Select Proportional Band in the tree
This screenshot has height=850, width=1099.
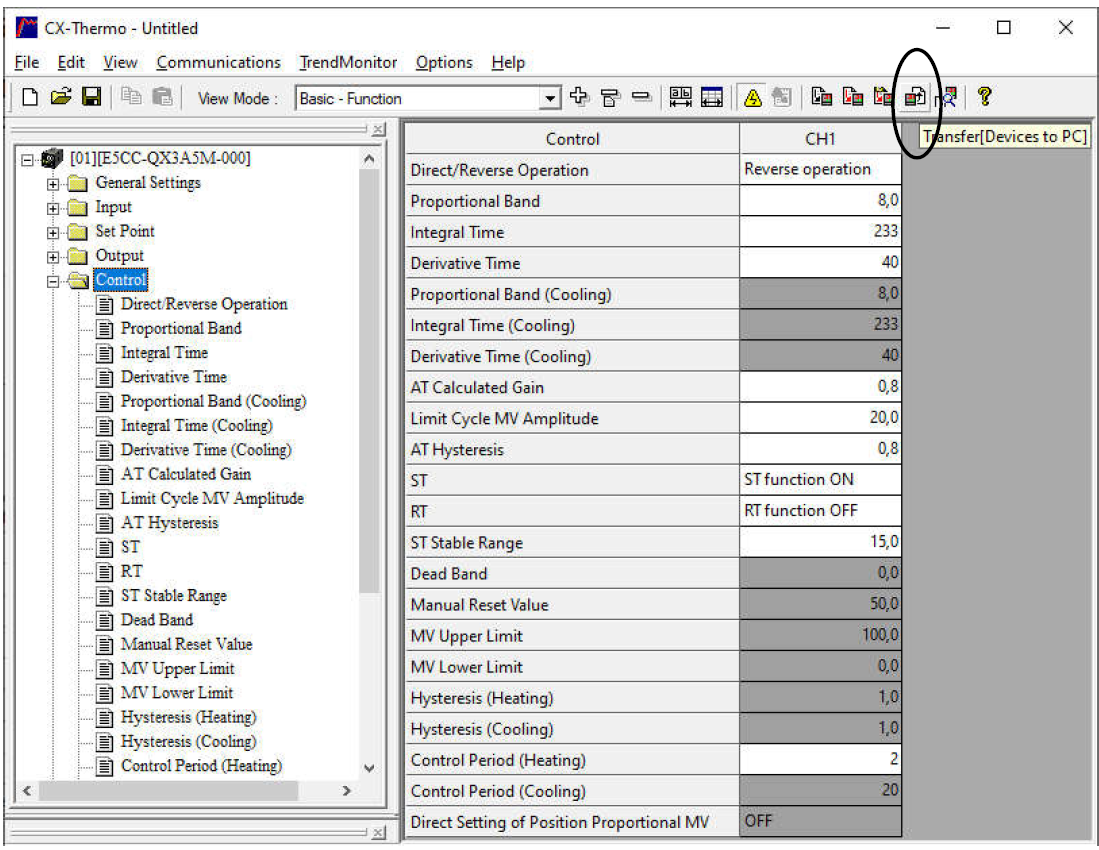181,328
